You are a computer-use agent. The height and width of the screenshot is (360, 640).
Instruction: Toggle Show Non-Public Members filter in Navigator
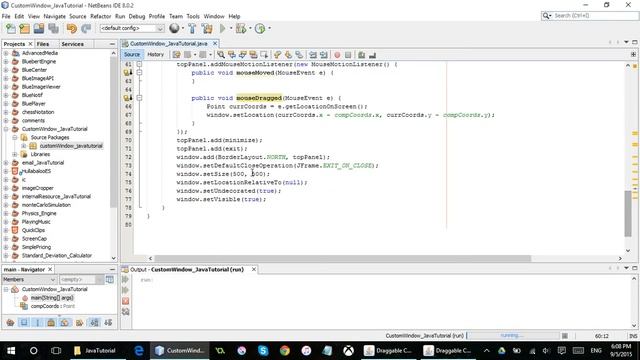[x=51, y=323]
